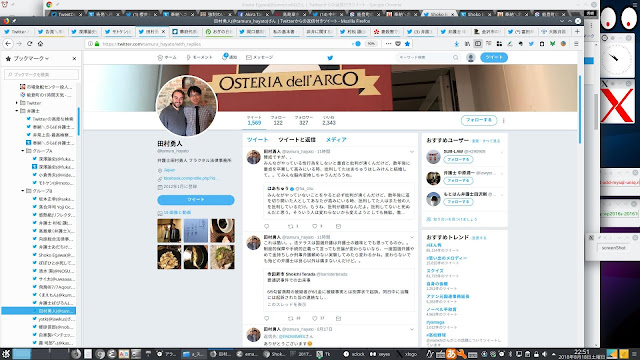
Task: Retweet the first tweet
Action: (291, 226)
